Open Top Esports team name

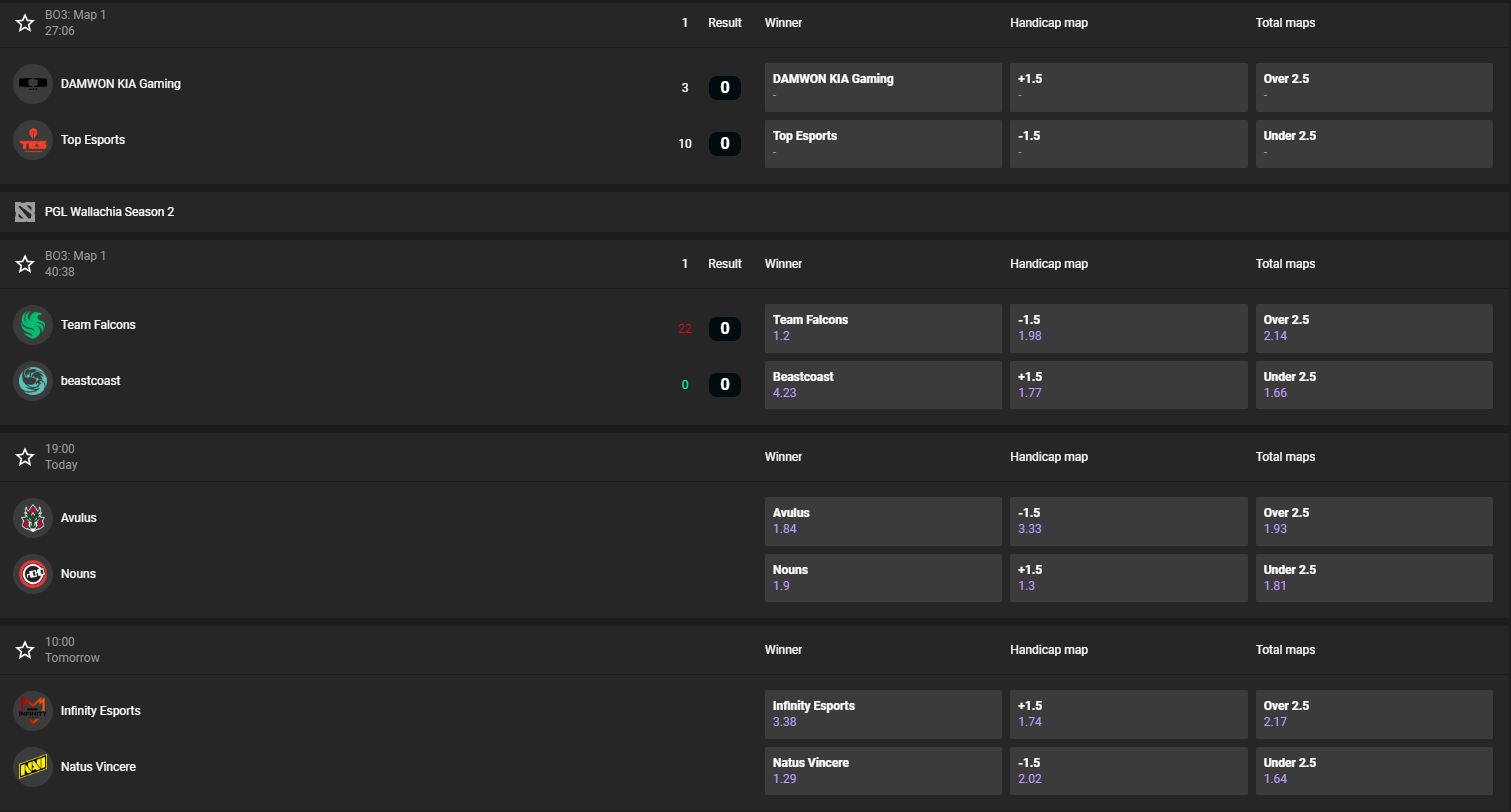pyautogui.click(x=93, y=140)
